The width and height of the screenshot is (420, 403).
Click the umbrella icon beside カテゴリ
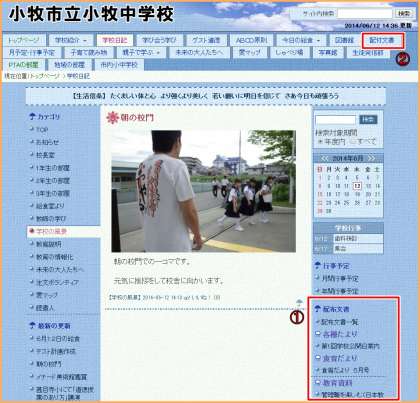click(32, 117)
